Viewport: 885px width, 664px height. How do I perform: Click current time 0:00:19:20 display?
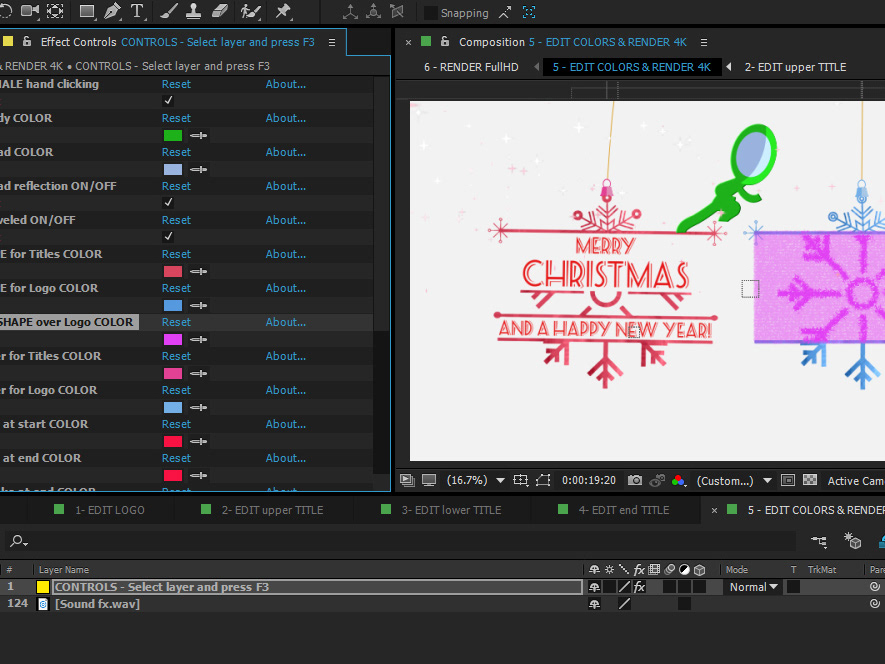click(589, 480)
